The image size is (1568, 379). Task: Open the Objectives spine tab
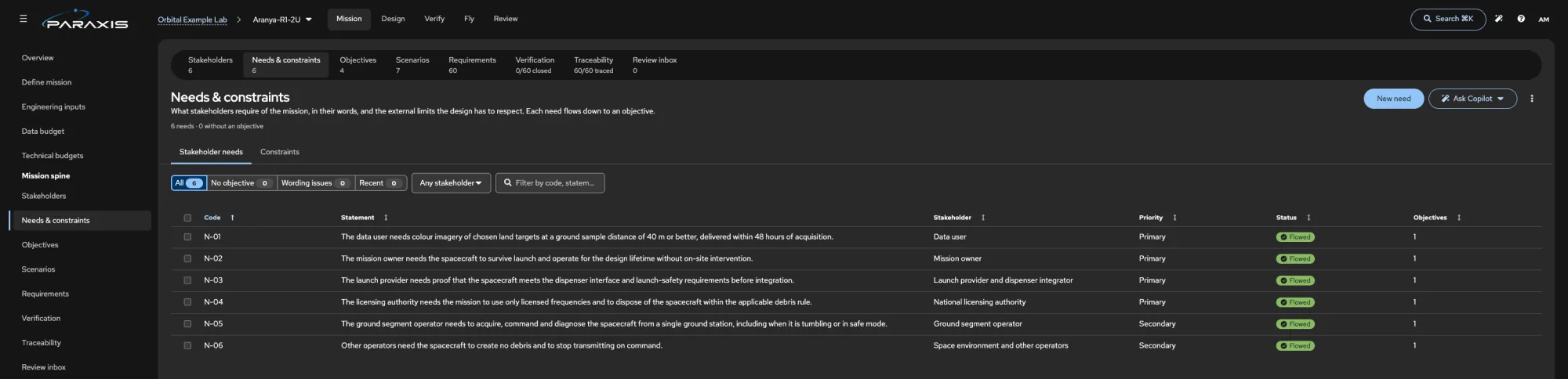(358, 65)
